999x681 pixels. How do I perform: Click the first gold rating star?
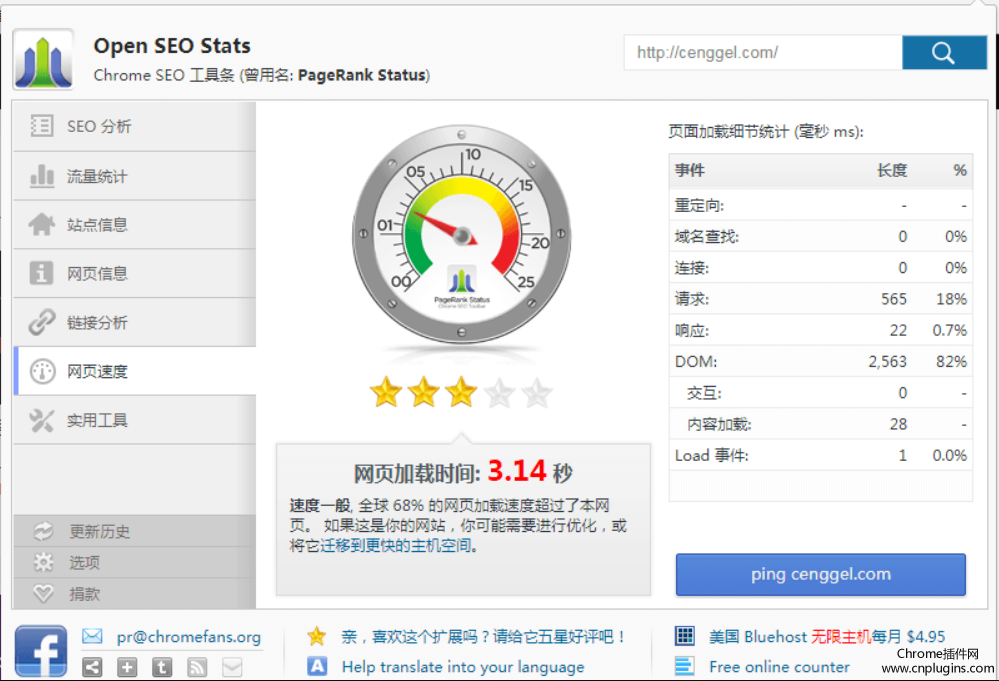tap(386, 392)
